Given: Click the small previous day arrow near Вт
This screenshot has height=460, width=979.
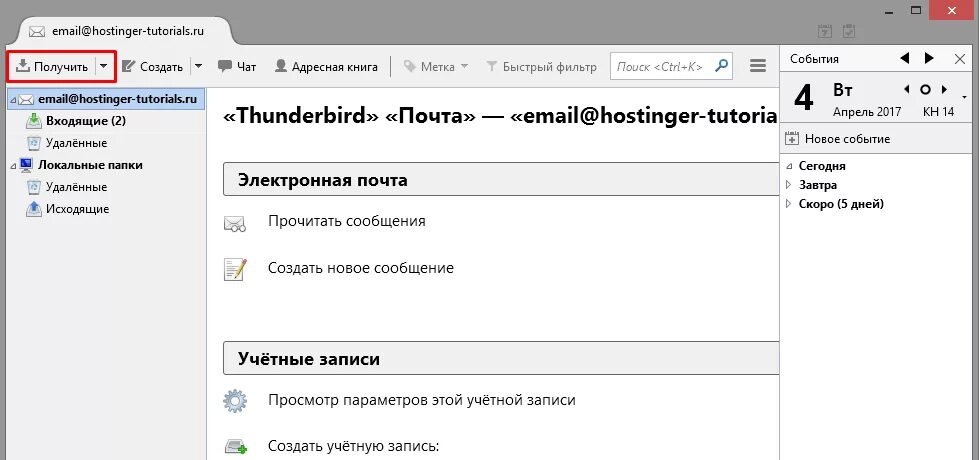Looking at the screenshot, I should [907, 89].
